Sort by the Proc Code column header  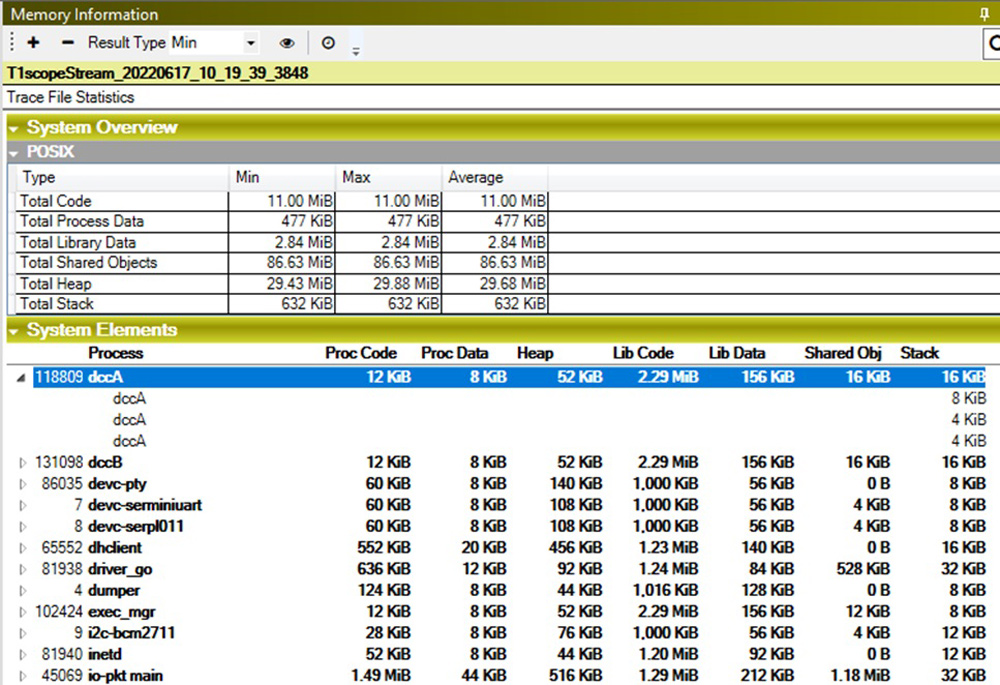point(360,353)
